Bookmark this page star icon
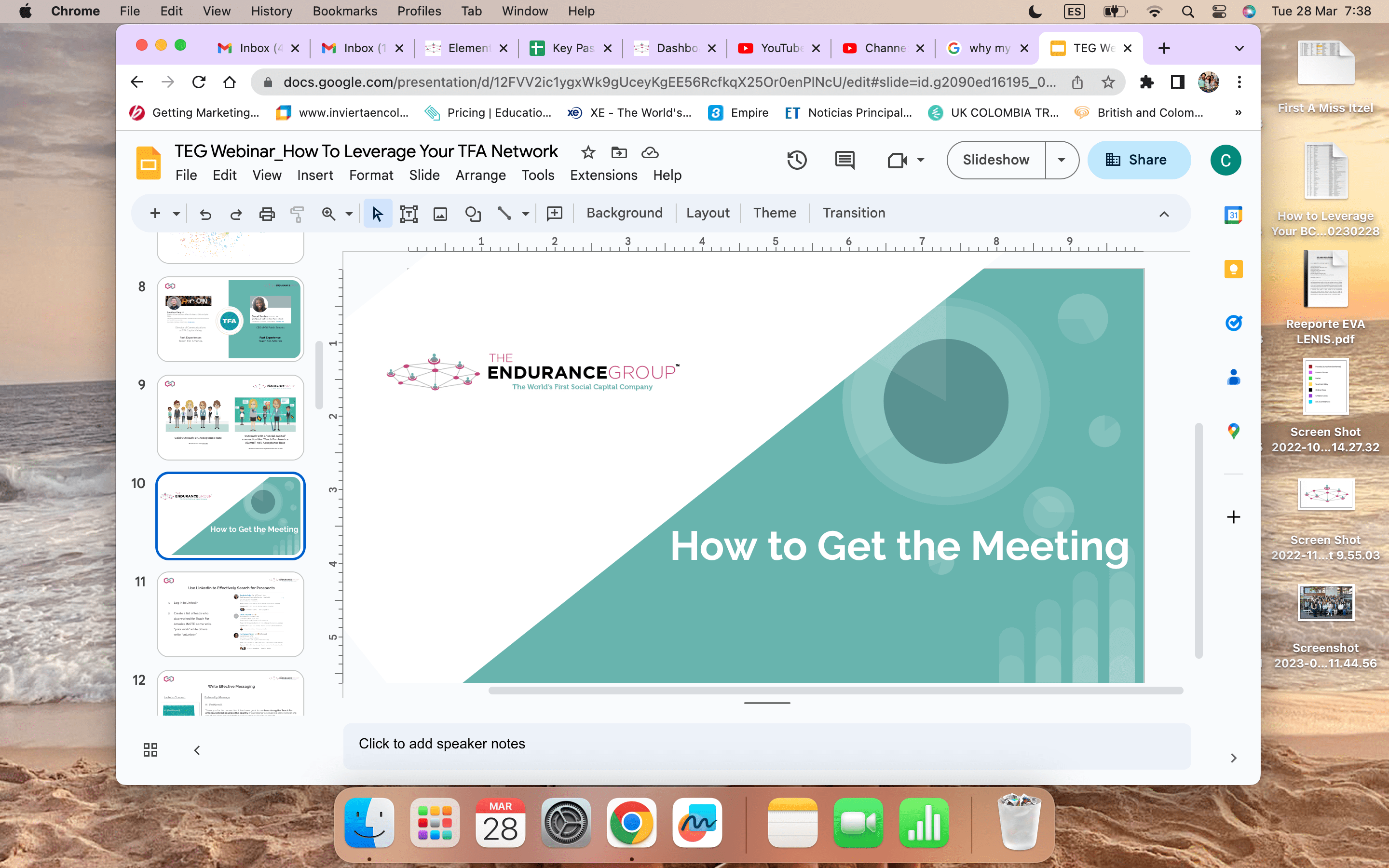The width and height of the screenshot is (1389, 868). pos(1108,82)
